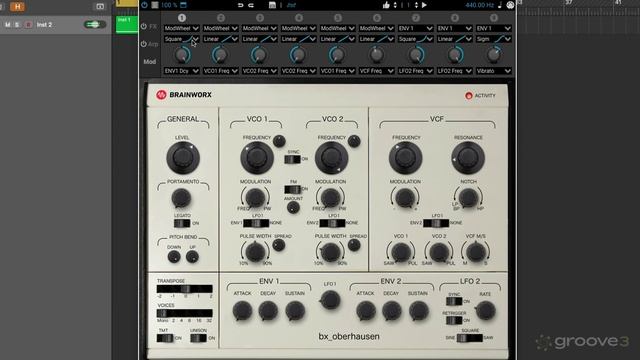Click the VCO 1 ENV1/LFO1/None selector
Image resolution: width=640 pixels, height=360 pixels.
[x=256, y=223]
